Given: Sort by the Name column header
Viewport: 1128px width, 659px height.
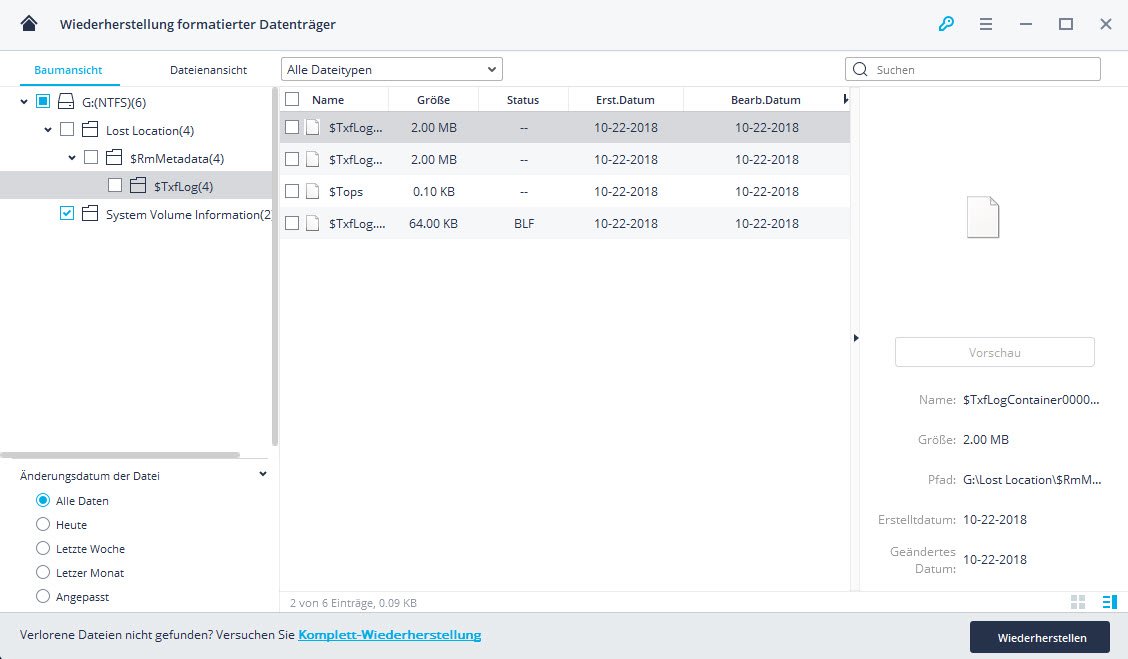Looking at the screenshot, I should [x=328, y=100].
